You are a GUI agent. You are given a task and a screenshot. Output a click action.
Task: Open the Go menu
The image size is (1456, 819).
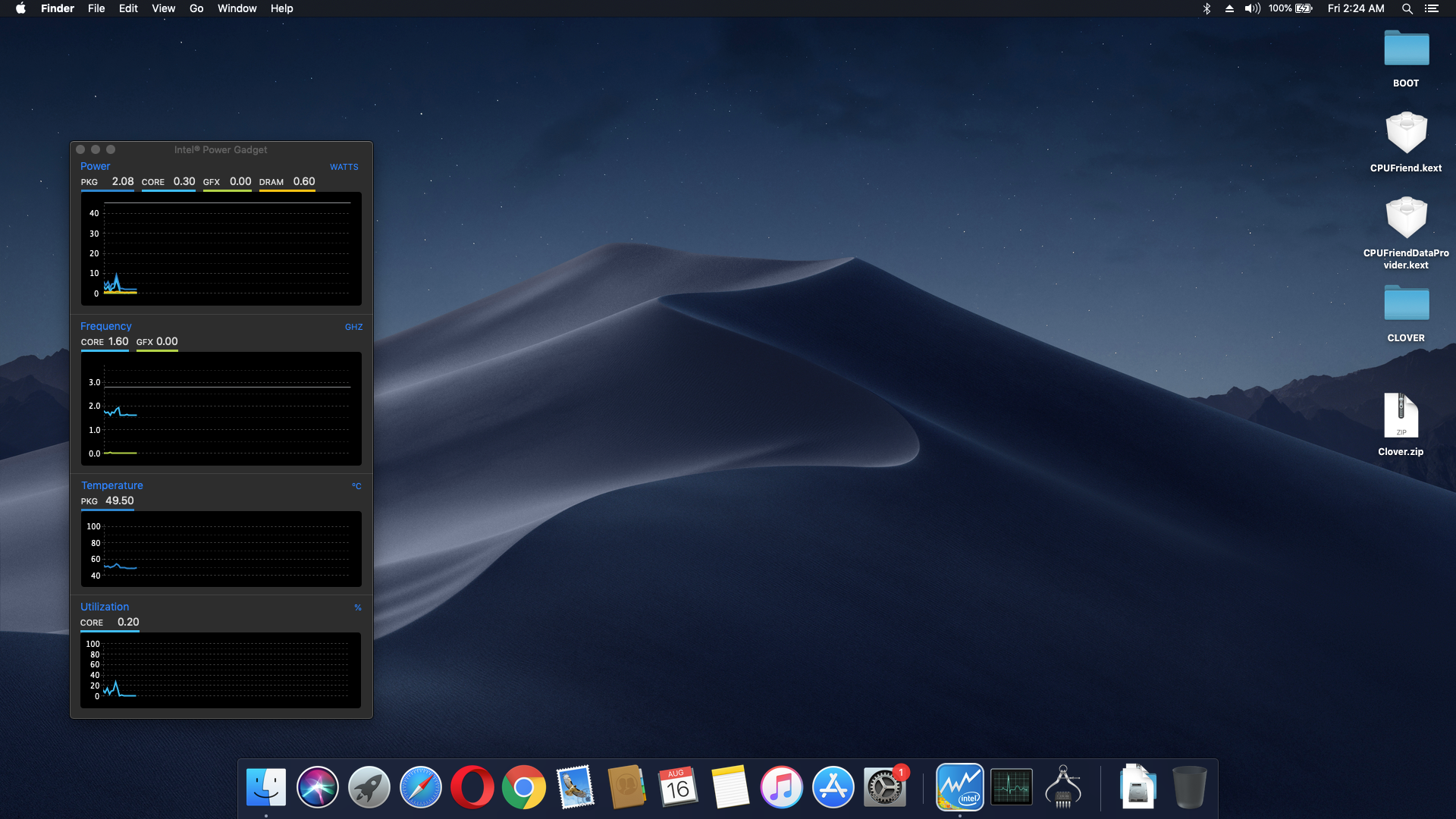pyautogui.click(x=196, y=8)
